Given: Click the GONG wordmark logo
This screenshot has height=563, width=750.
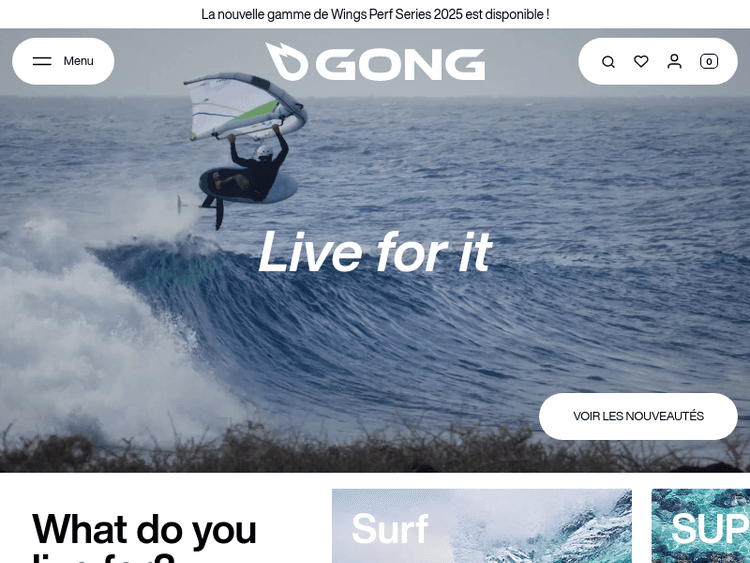Looking at the screenshot, I should click(x=400, y=64).
